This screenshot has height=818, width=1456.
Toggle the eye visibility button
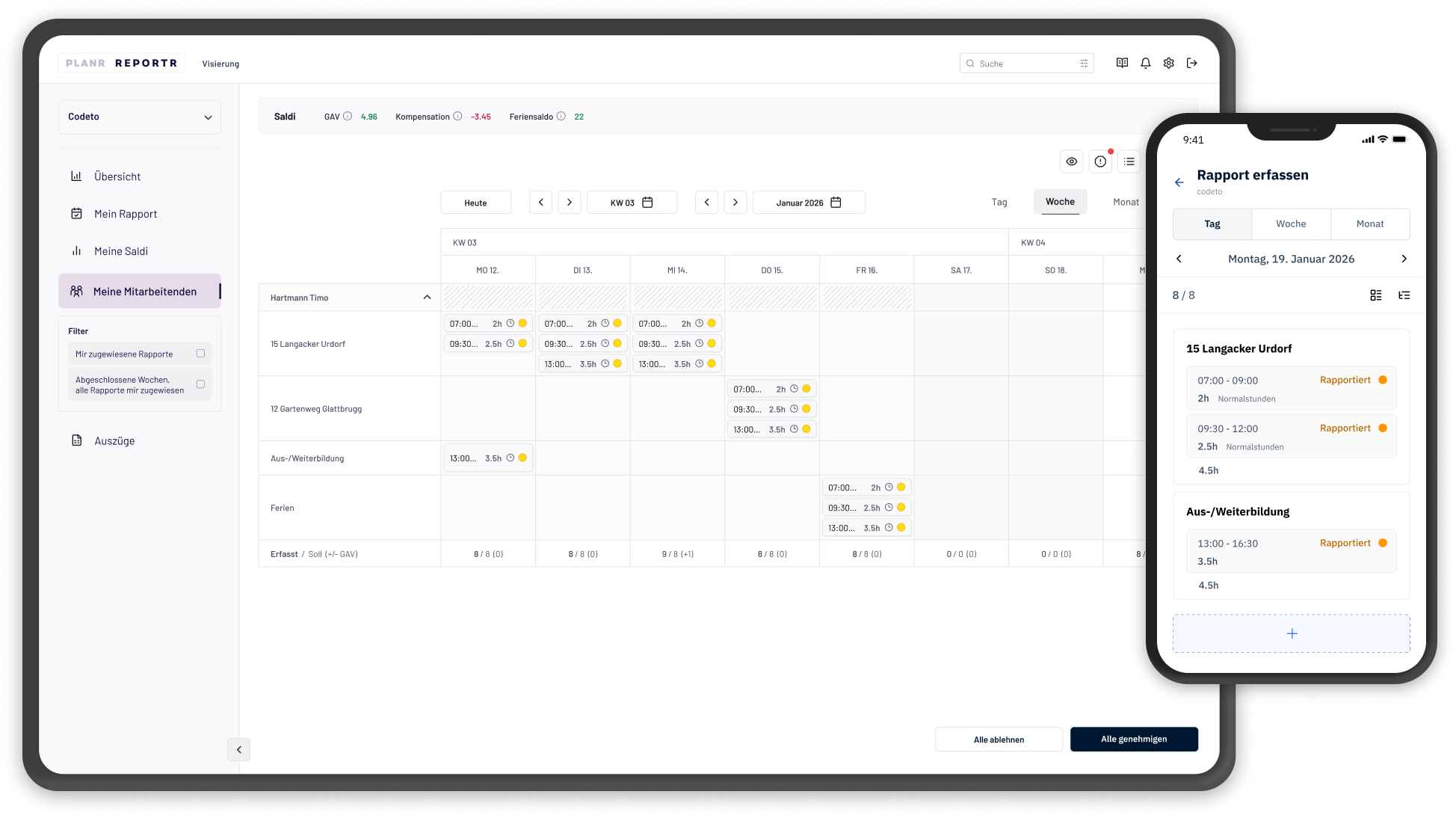click(x=1071, y=162)
